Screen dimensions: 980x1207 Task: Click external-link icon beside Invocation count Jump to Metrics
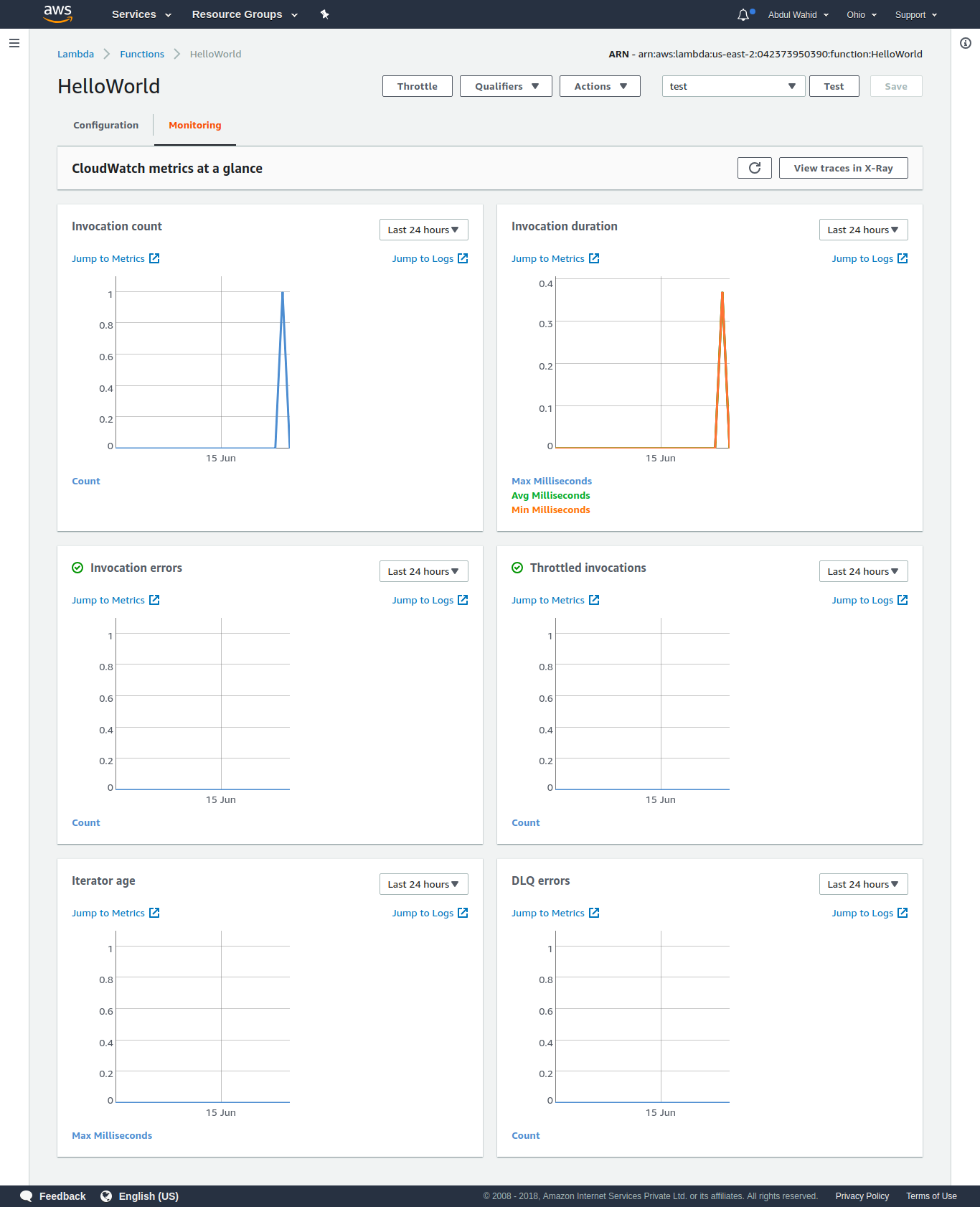[x=154, y=258]
